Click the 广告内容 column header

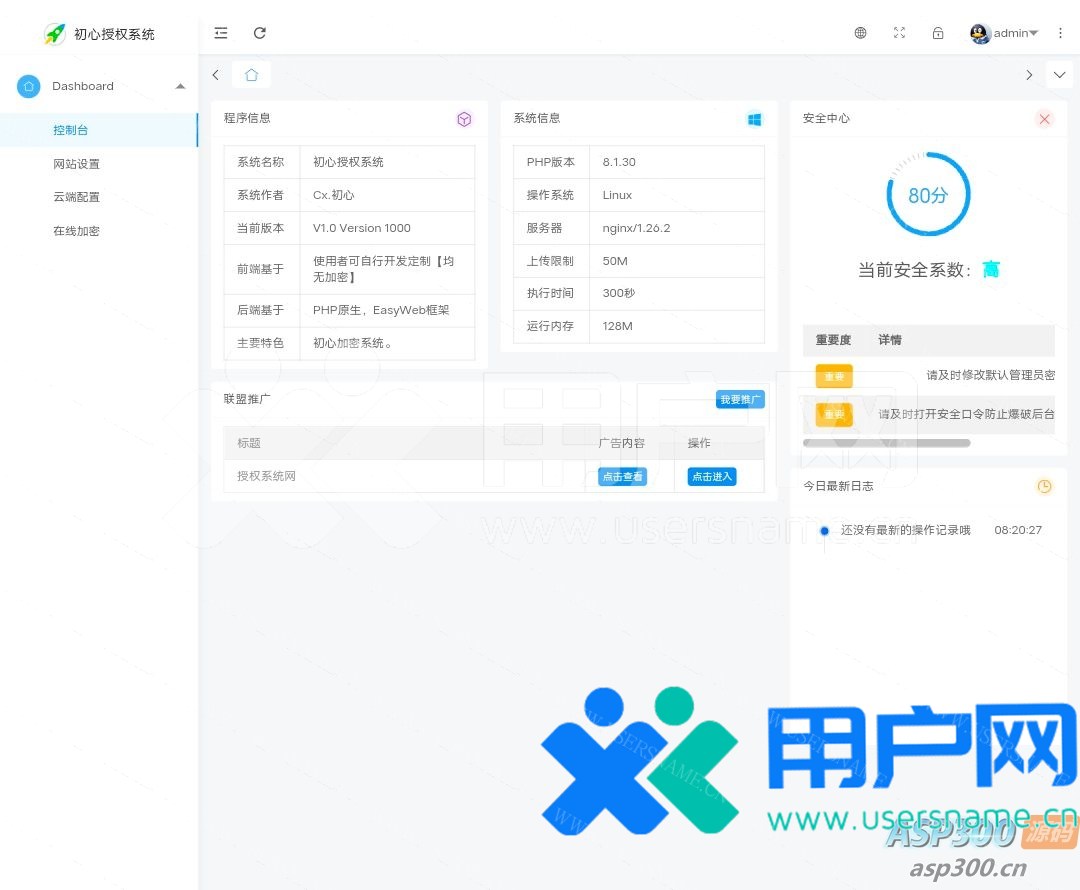point(621,443)
